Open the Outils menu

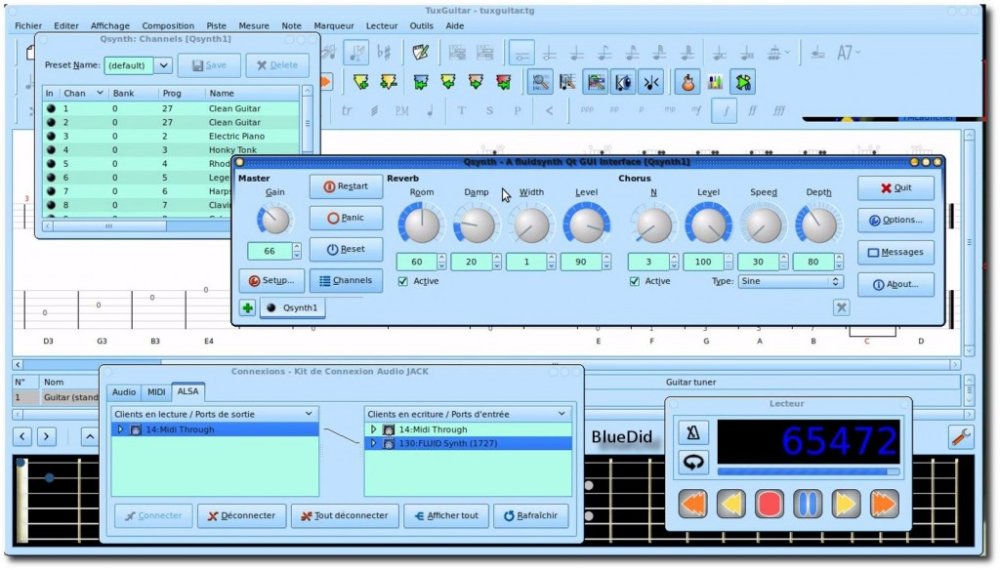click(x=421, y=26)
